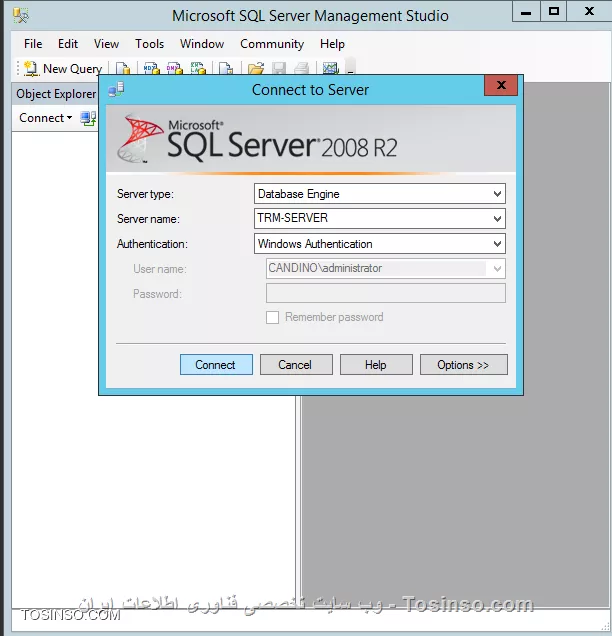The image size is (612, 636).
Task: Click the Management Studio app icon in title bar
Action: [x=21, y=15]
